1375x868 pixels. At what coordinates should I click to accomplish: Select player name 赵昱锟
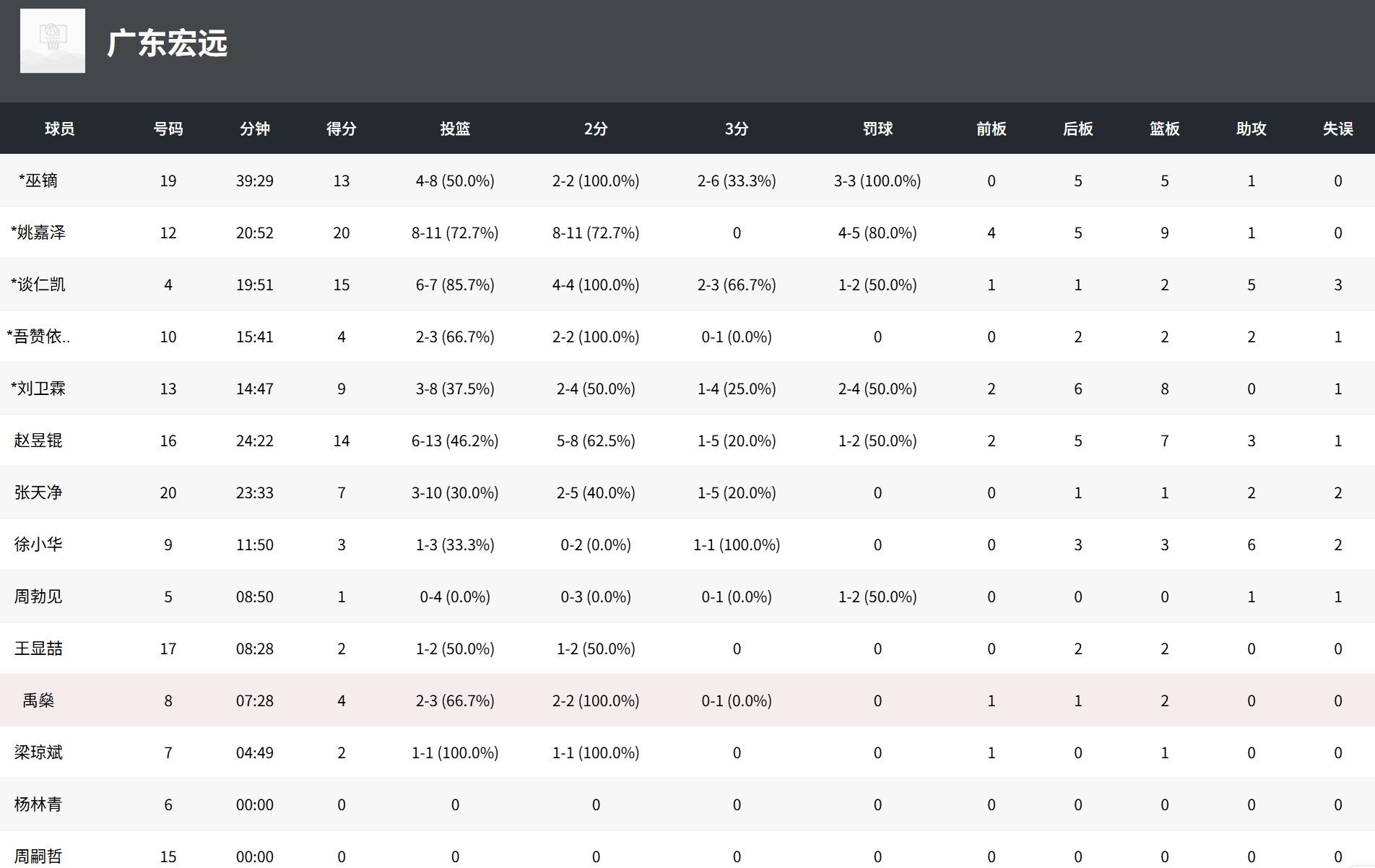tap(38, 440)
